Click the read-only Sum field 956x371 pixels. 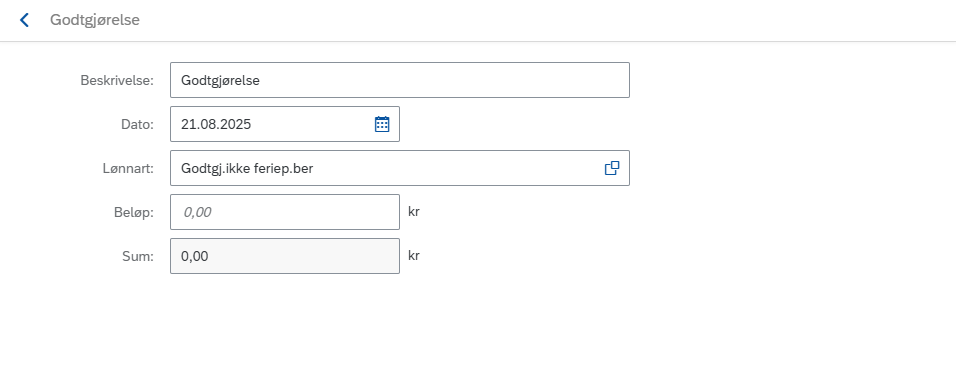pos(285,256)
